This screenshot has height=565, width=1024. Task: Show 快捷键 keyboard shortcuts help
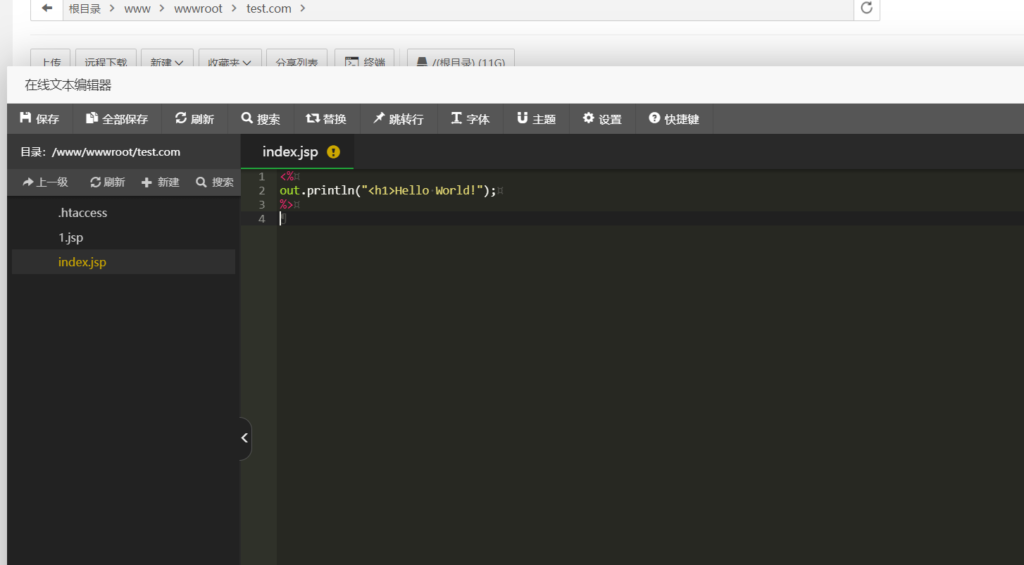(x=674, y=119)
